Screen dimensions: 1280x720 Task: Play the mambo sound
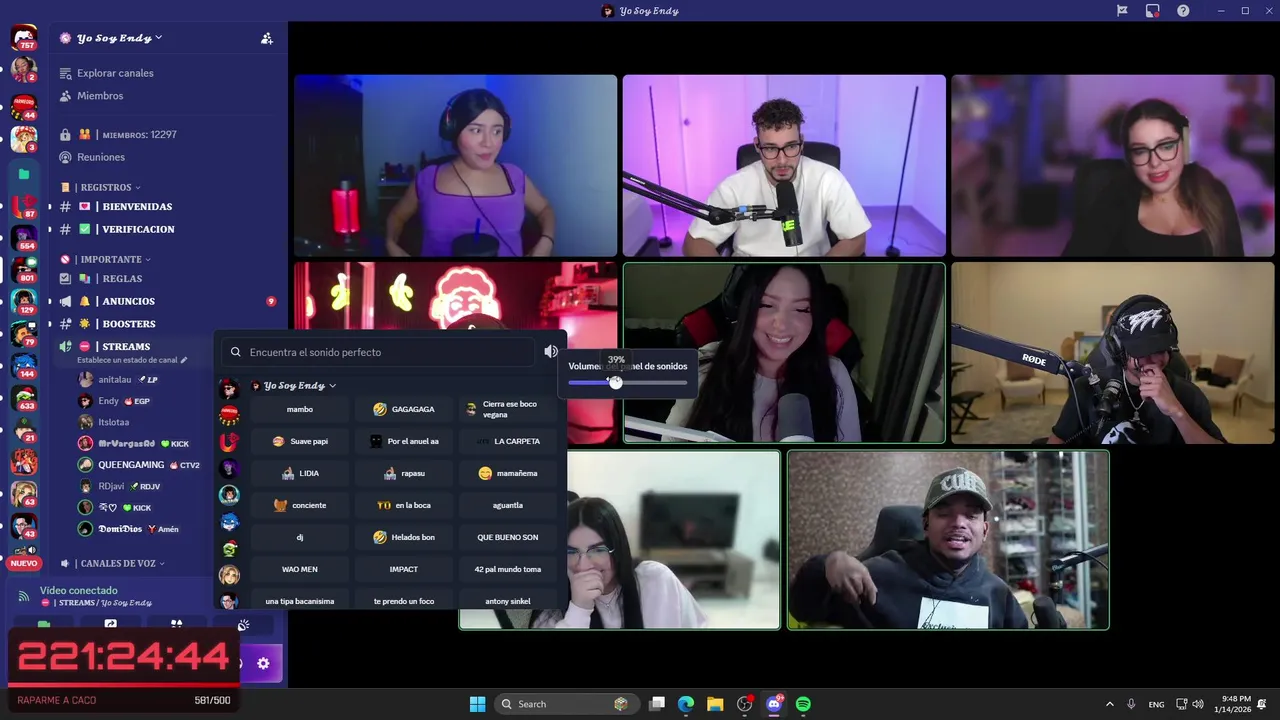(x=300, y=409)
